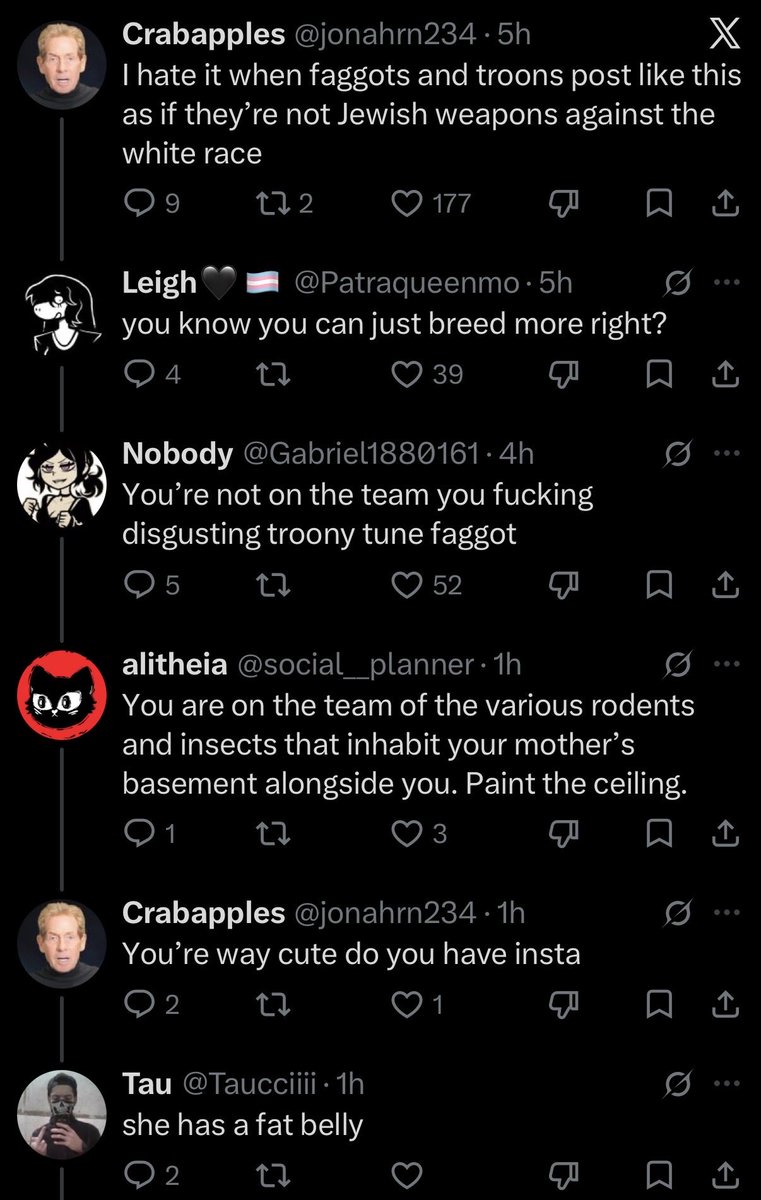
Task: Toggle like on the Crabapples insta reply
Action: pos(405,1003)
